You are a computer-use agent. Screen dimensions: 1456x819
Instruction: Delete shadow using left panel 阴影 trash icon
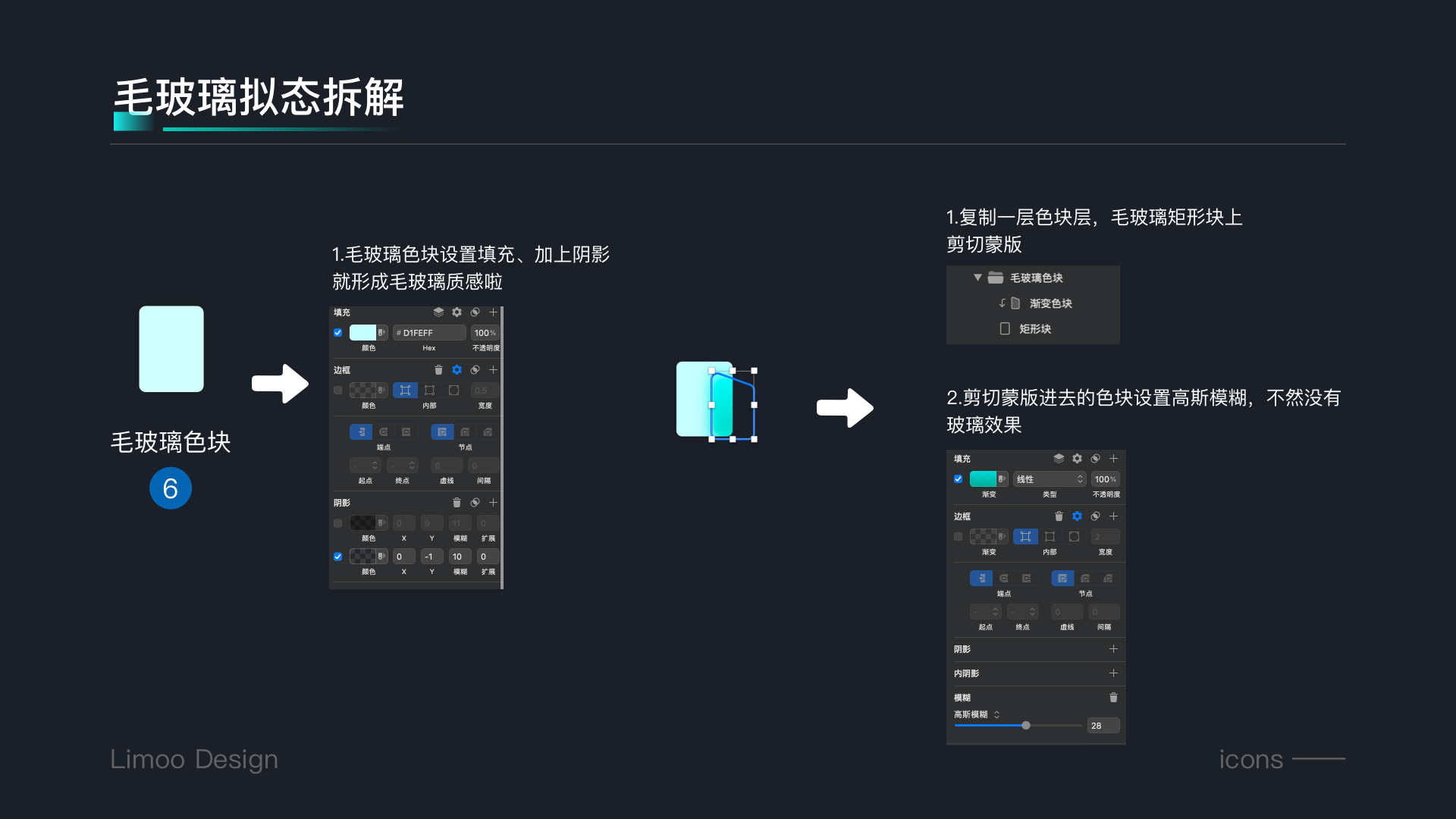[x=457, y=503]
